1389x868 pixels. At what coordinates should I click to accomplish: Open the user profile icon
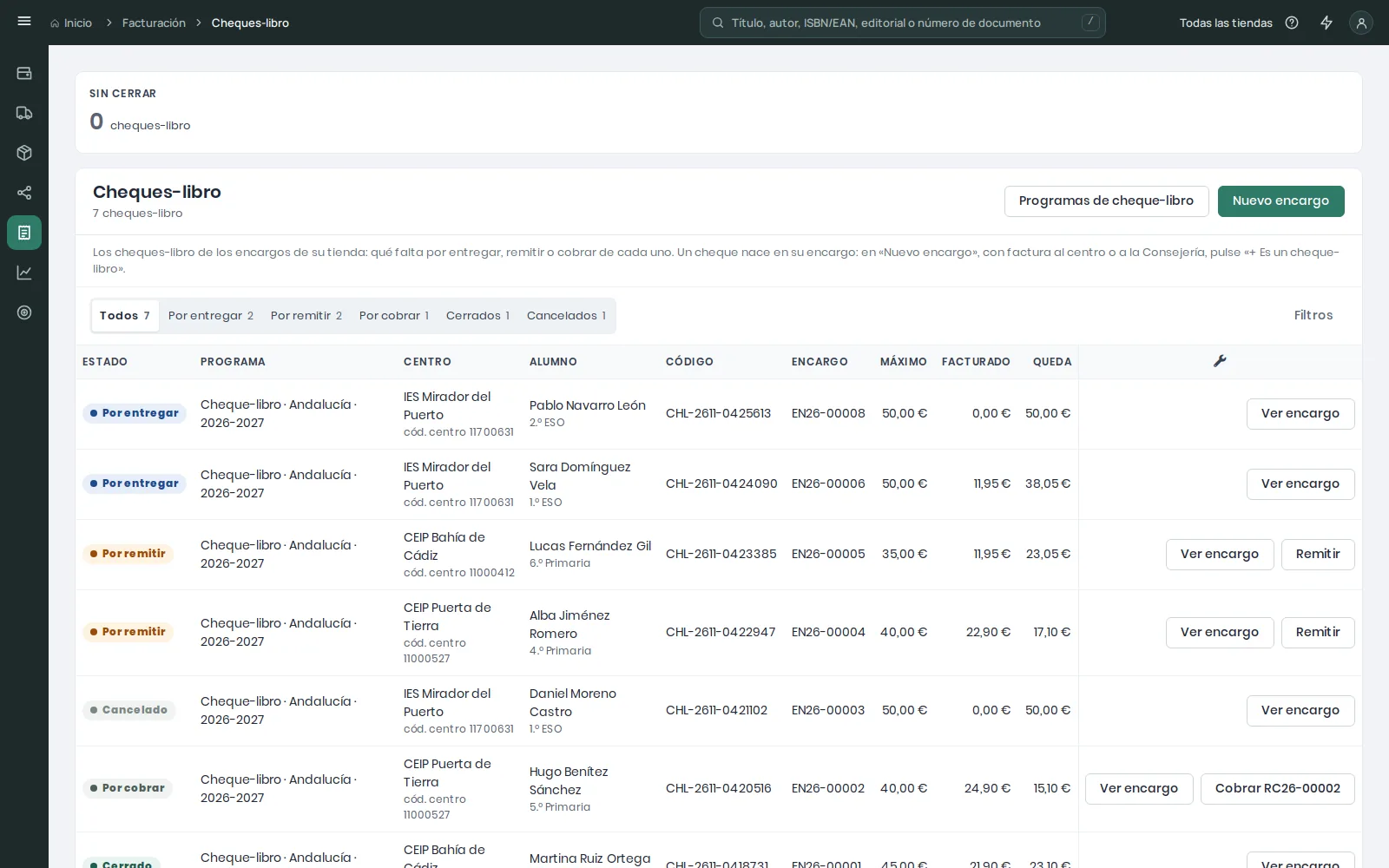1361,23
